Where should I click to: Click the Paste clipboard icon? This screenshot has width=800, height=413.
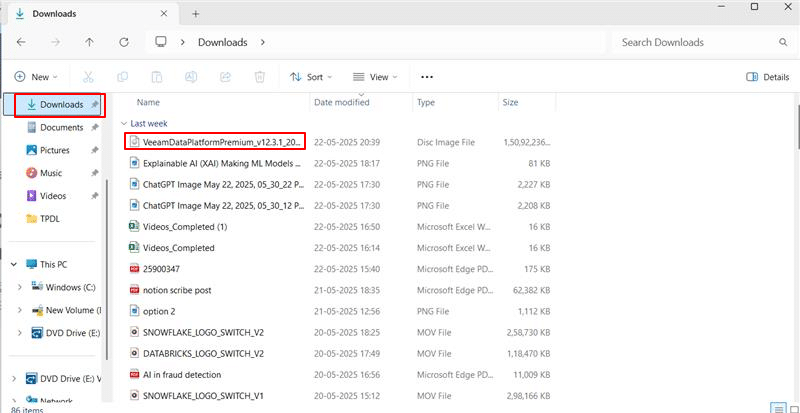(x=157, y=77)
